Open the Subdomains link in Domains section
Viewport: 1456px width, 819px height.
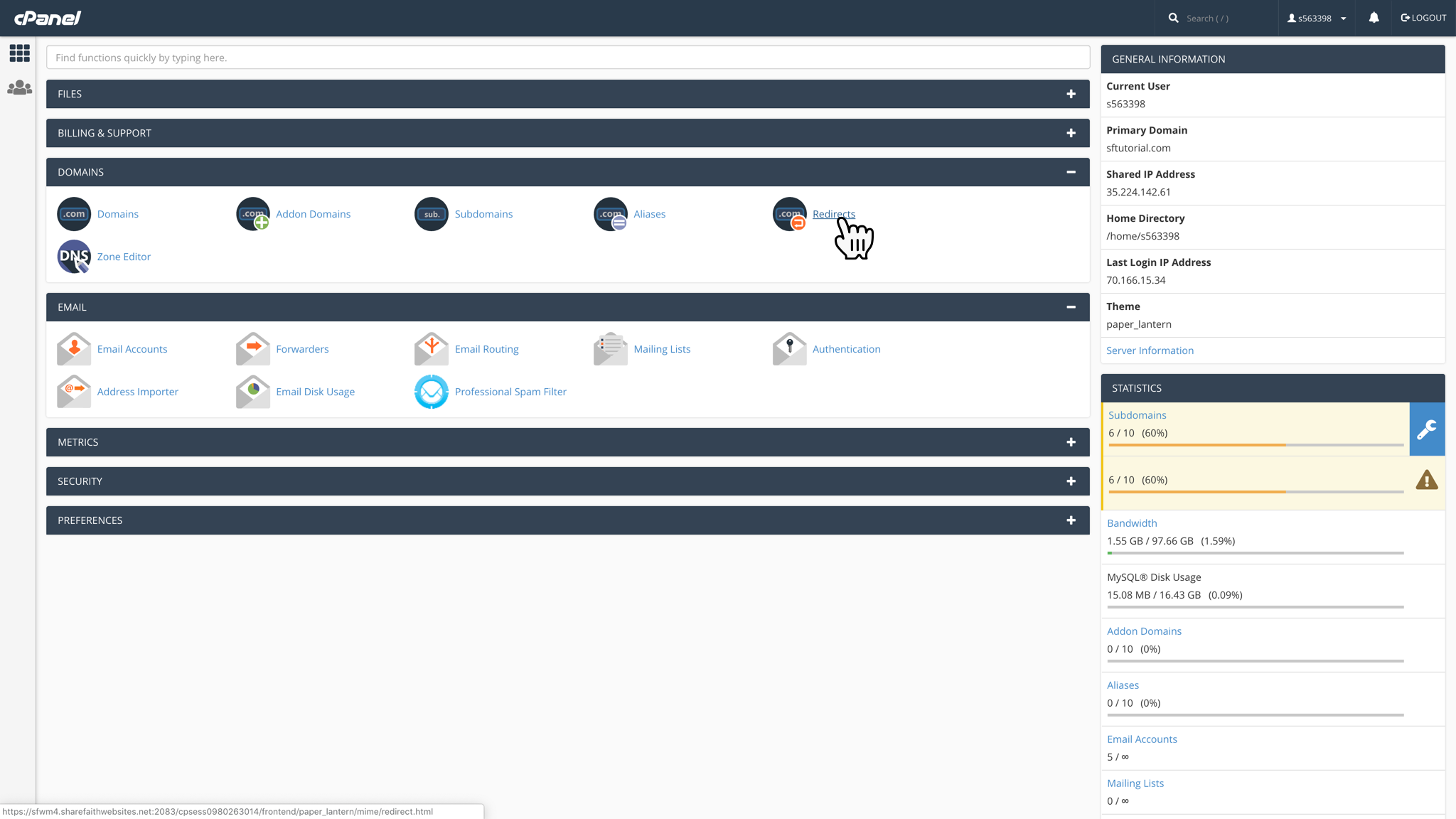coord(483,214)
